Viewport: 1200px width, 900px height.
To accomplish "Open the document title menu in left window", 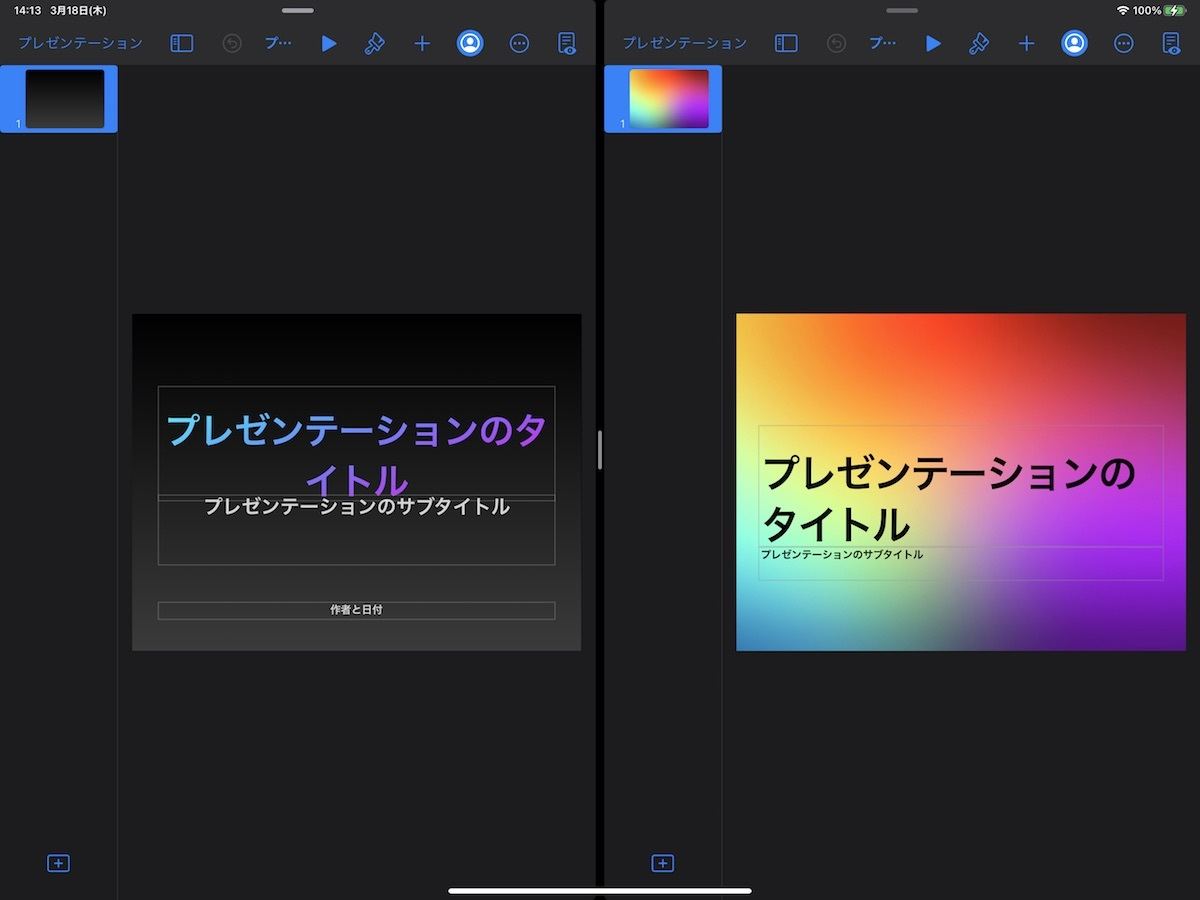I will coord(278,43).
